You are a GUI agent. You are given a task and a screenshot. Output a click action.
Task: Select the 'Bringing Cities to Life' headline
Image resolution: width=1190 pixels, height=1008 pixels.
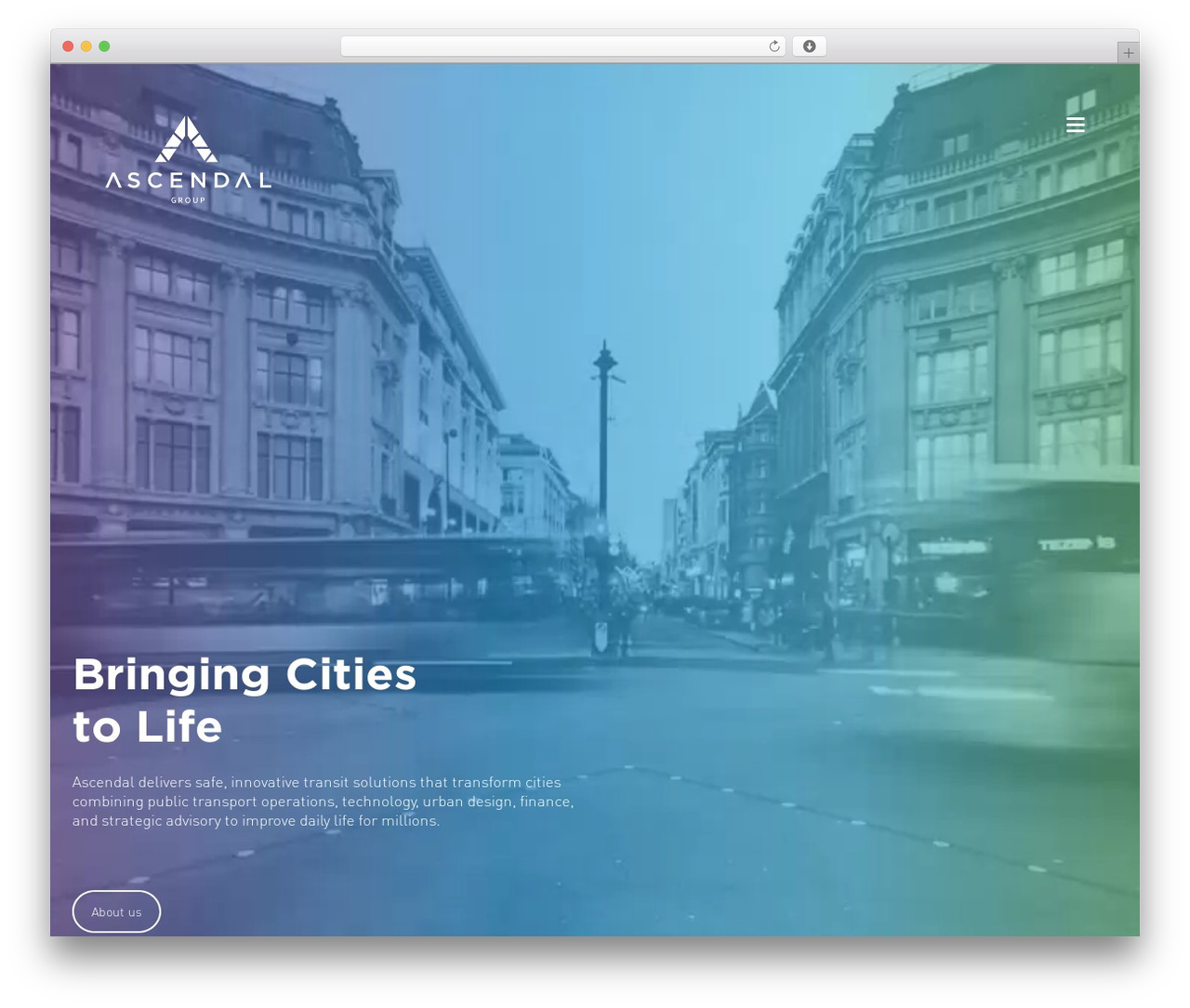click(x=245, y=700)
